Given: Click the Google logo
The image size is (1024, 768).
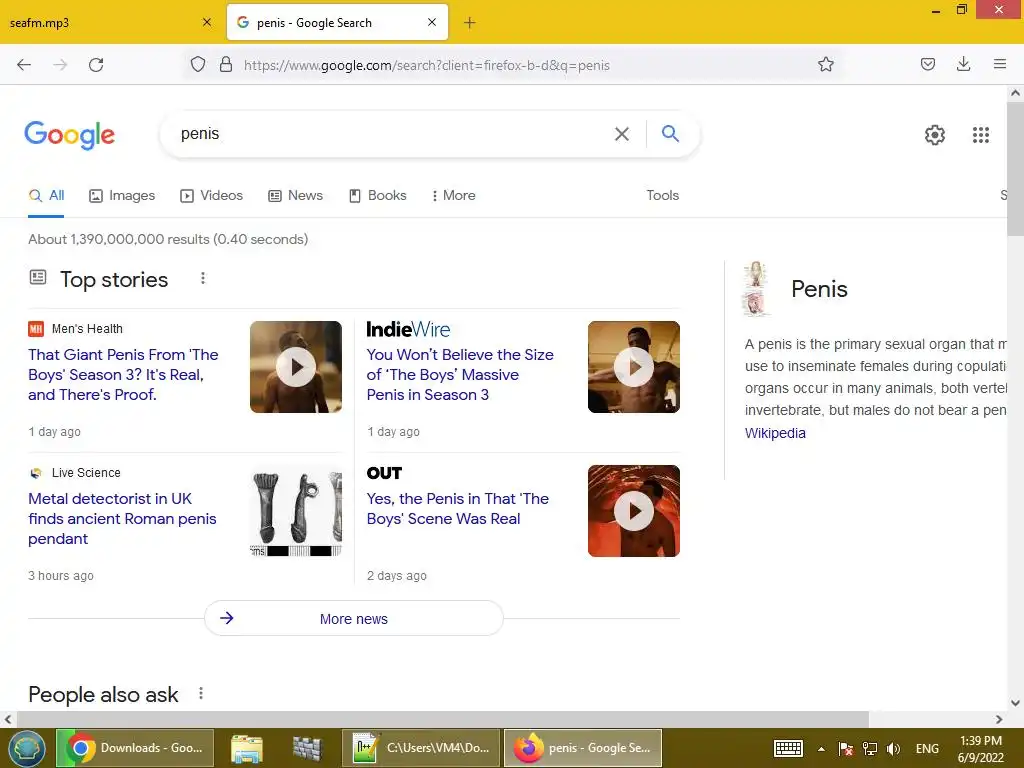Looking at the screenshot, I should coord(70,135).
